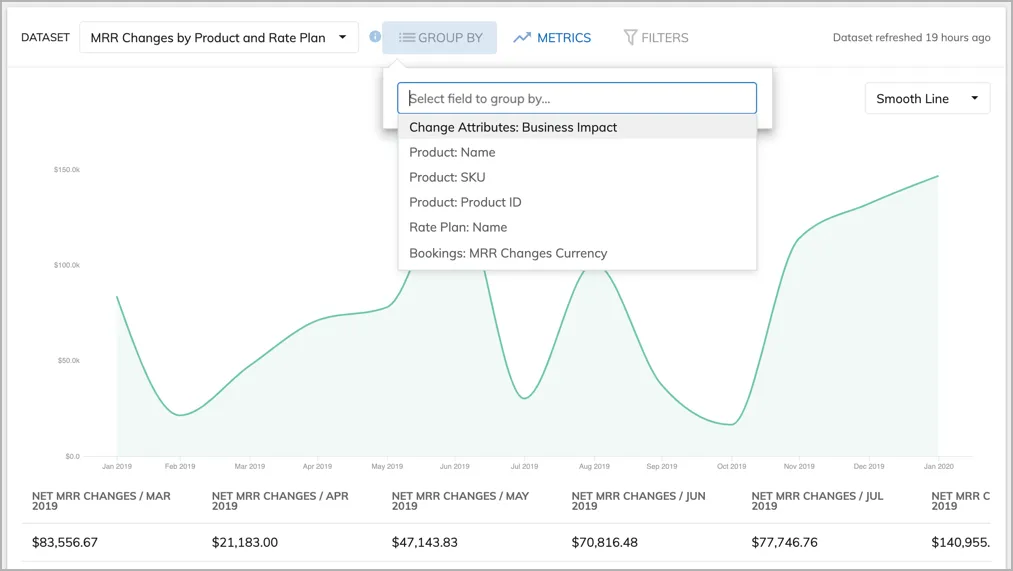This screenshot has height=571, width=1013.
Task: Open the dataset dropdown MRR Changes by Product
Action: point(218,37)
